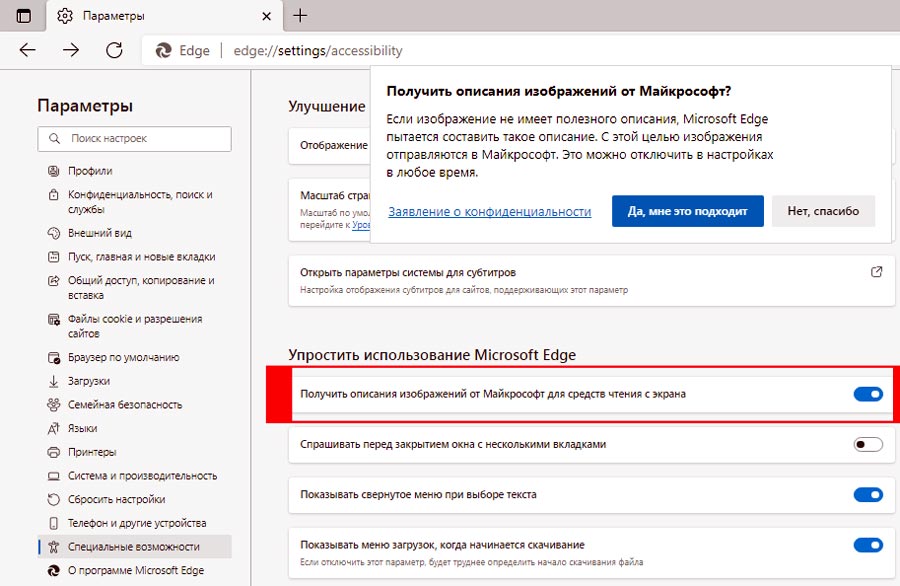The width and height of the screenshot is (900, 586).
Task: Click the Профили sidebar icon
Action: 53,171
